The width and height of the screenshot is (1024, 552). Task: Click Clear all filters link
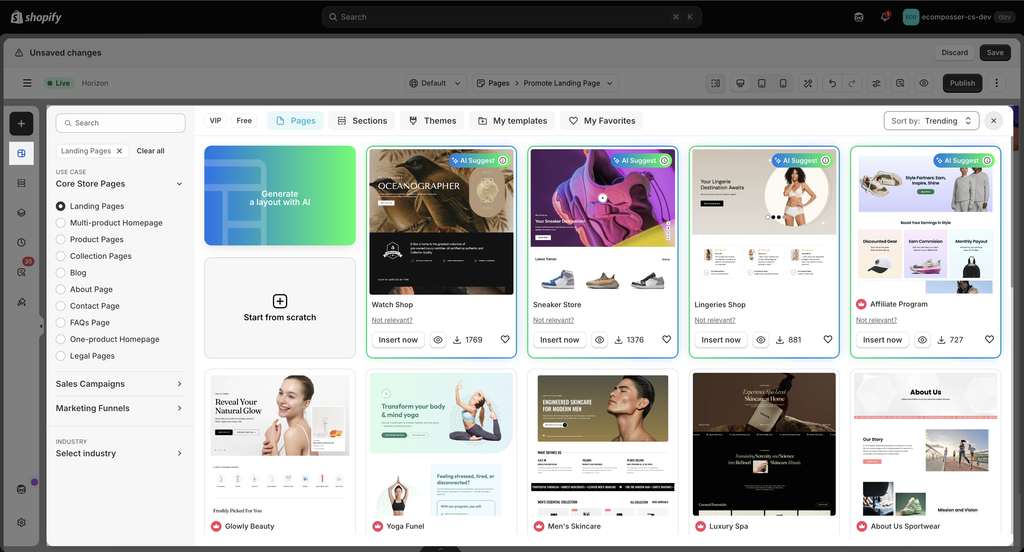(x=150, y=151)
